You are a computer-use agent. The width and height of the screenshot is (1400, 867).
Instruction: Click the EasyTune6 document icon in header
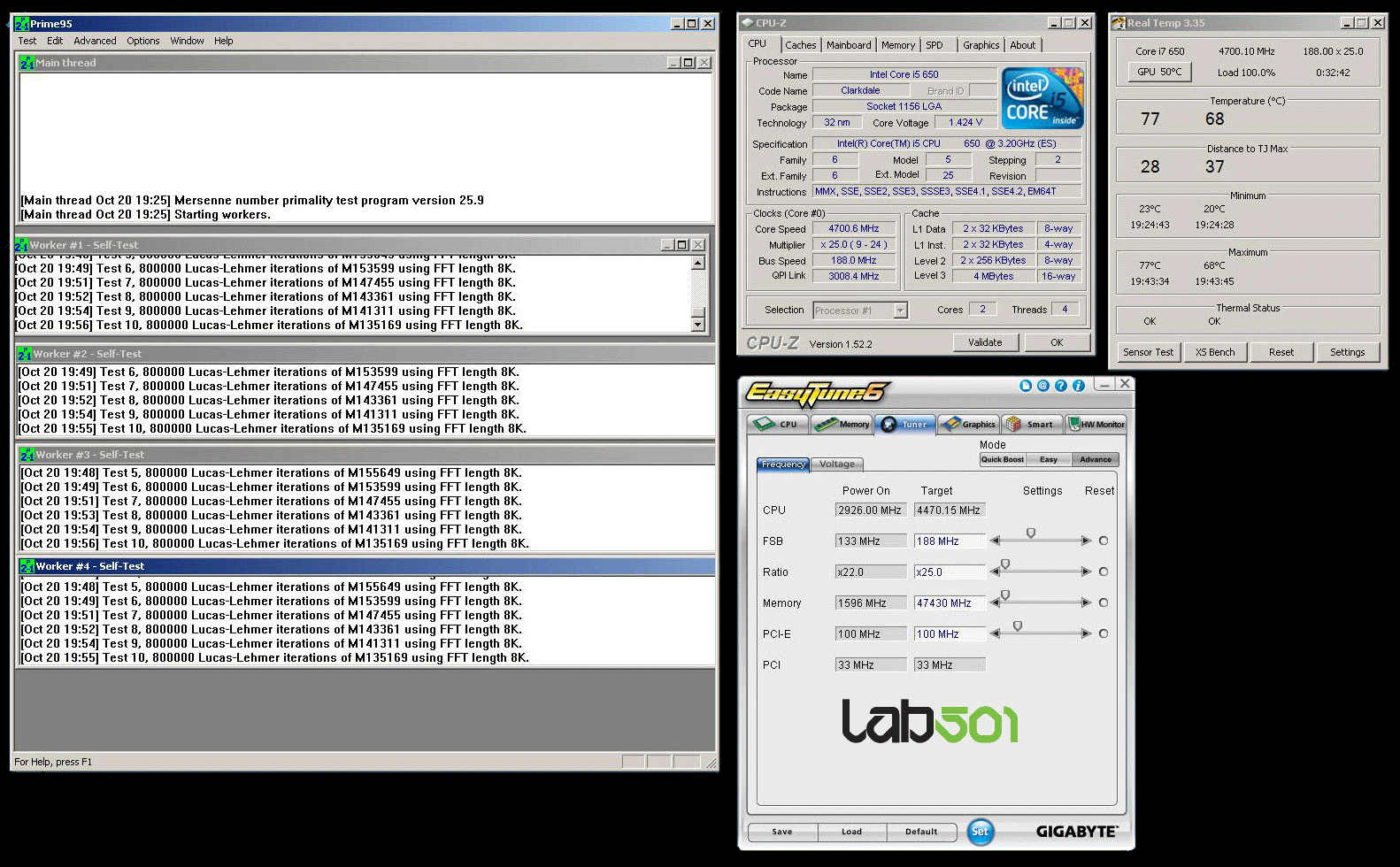pyautogui.click(x=1026, y=386)
